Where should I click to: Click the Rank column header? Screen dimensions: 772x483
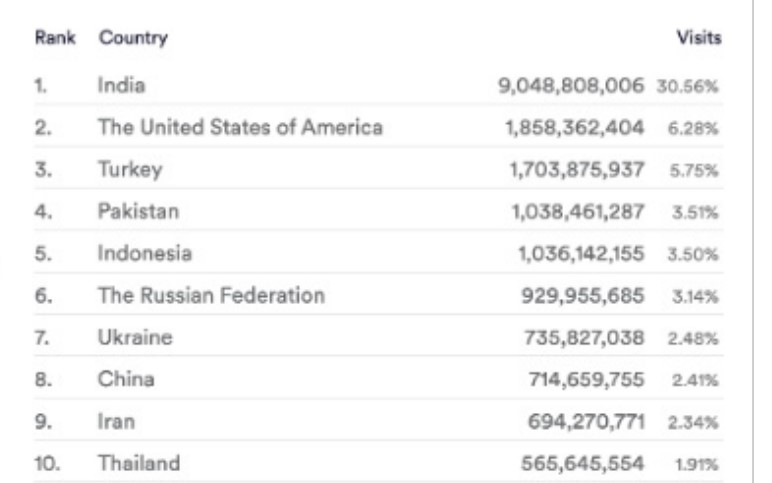[55, 37]
